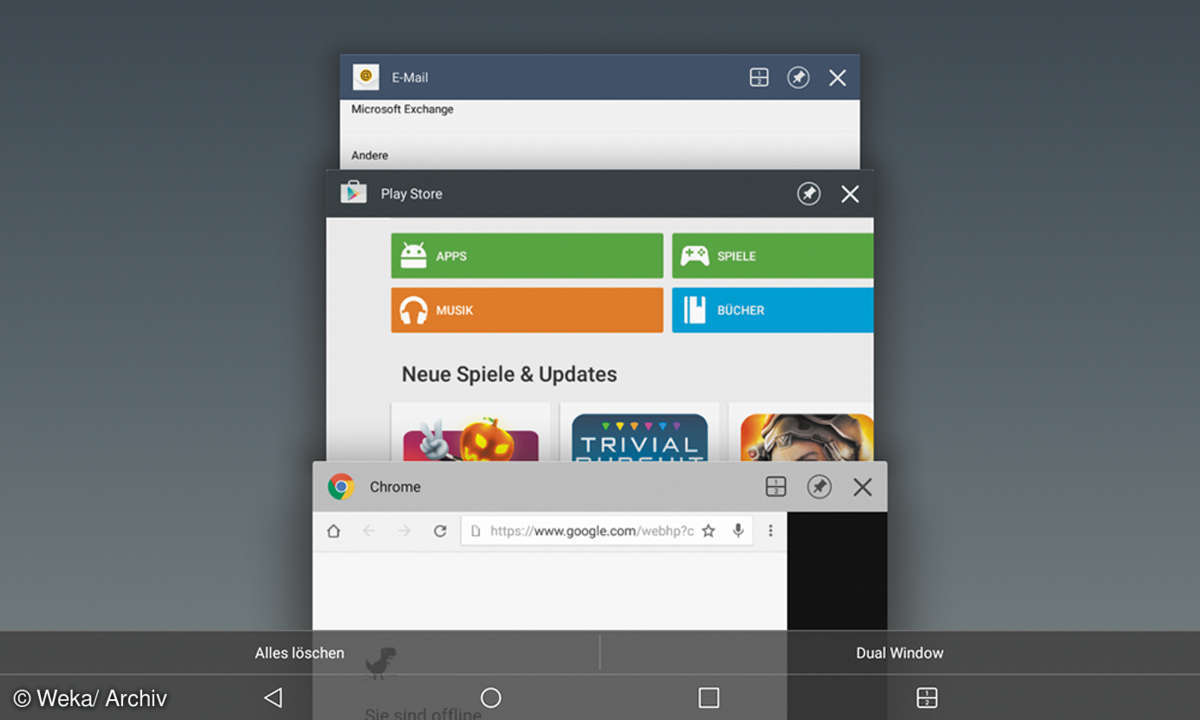Start voice search with microphone icon
1200x720 pixels.
point(739,531)
